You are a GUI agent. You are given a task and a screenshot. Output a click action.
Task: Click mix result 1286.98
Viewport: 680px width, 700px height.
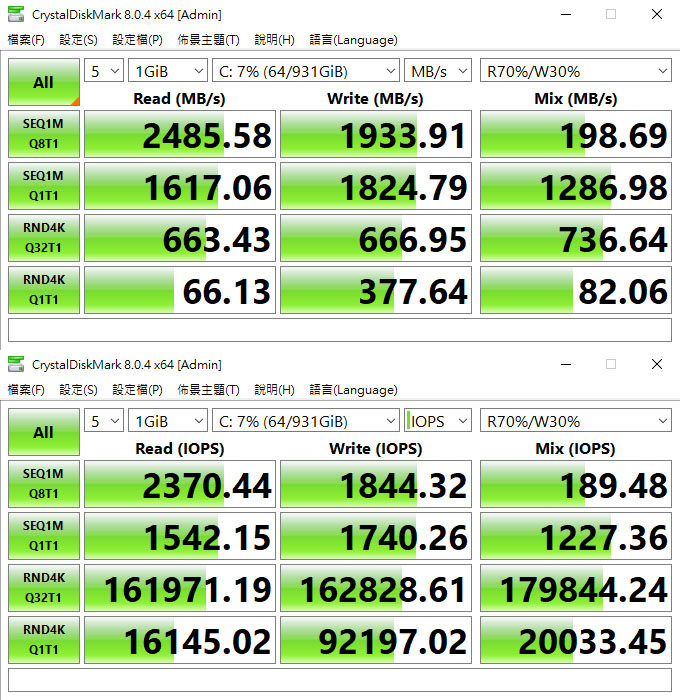pos(576,186)
